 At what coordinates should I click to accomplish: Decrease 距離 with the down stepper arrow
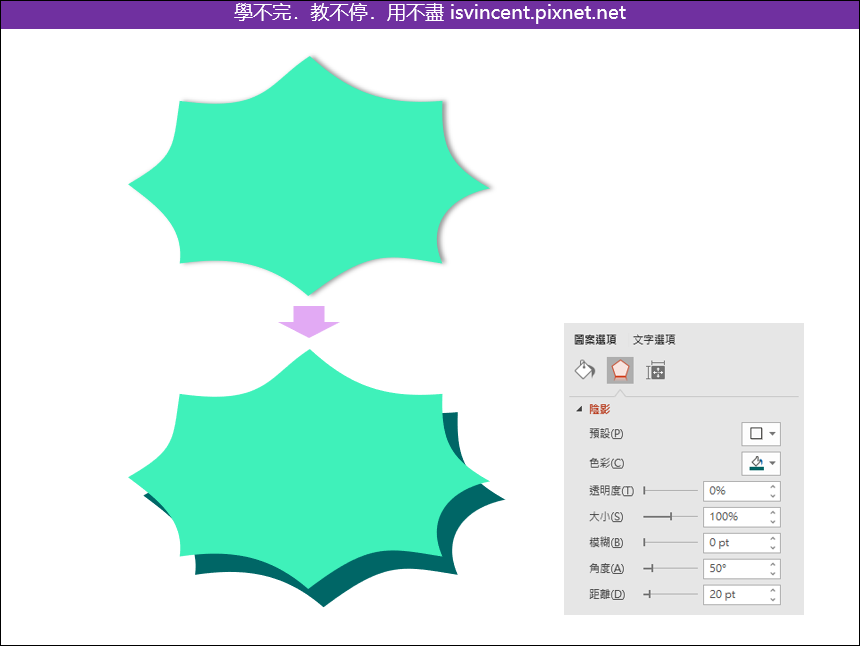pos(773,599)
